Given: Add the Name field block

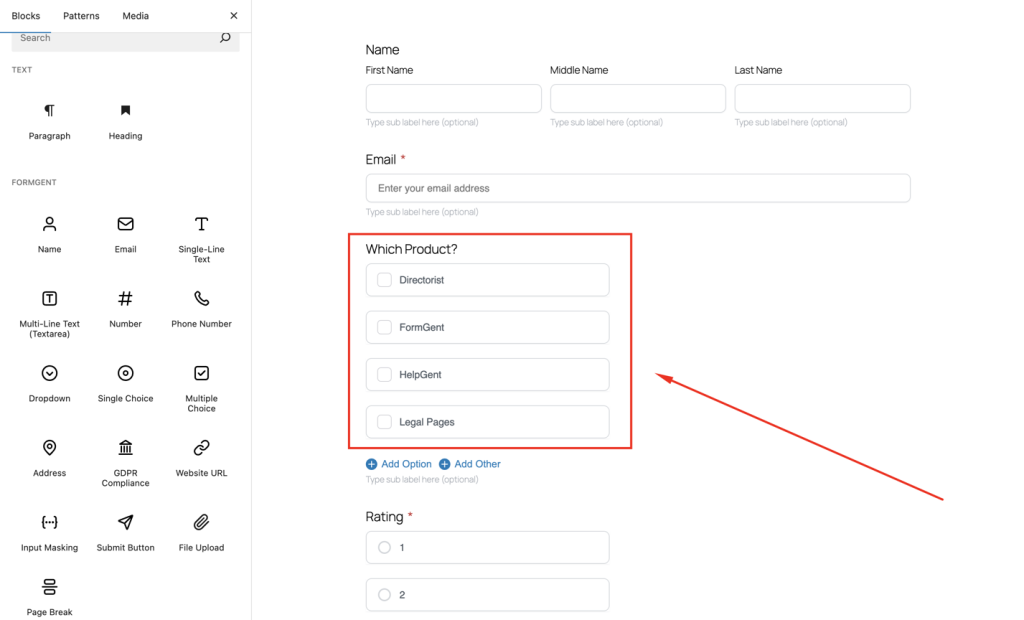Looking at the screenshot, I should click(50, 235).
